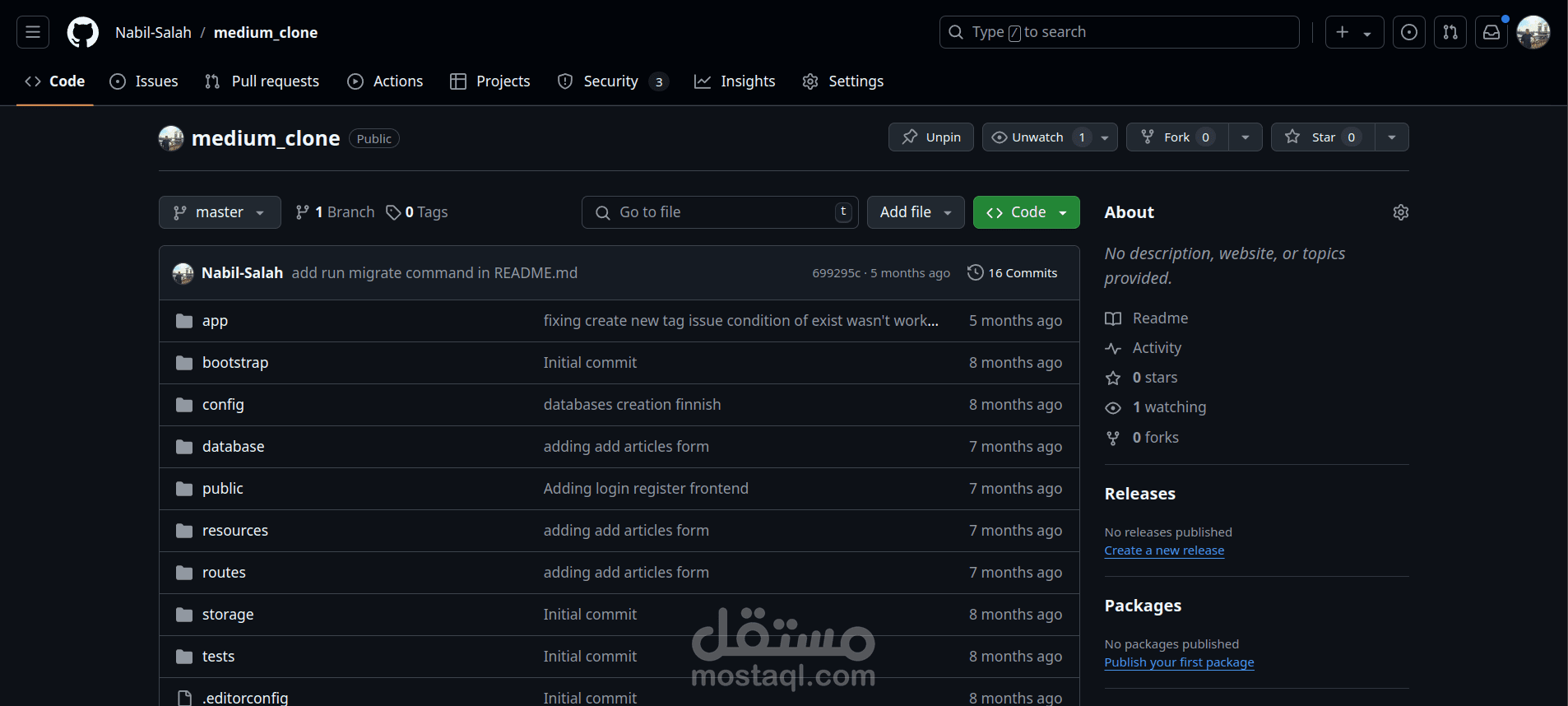This screenshot has width=1568, height=706.
Task: Open 'databases creation finnish' commit message
Action: click(632, 405)
